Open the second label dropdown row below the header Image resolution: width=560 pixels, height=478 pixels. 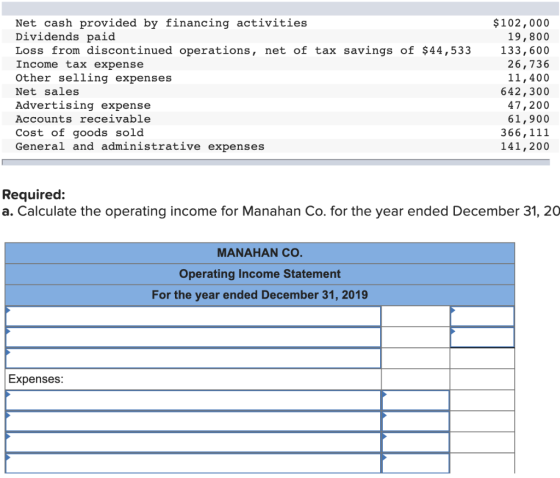(193, 337)
